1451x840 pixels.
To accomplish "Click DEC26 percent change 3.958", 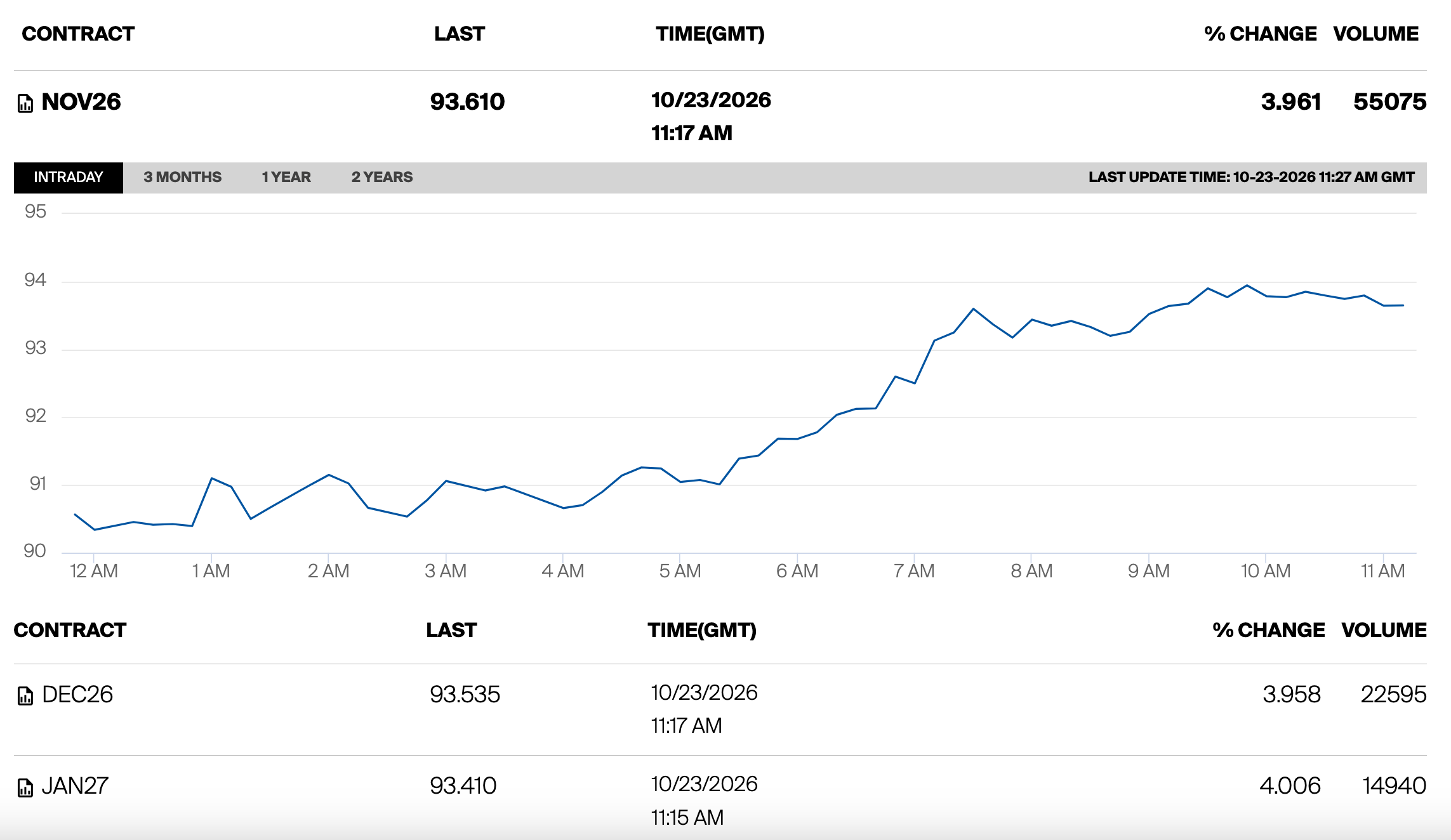I will coord(1292,695).
